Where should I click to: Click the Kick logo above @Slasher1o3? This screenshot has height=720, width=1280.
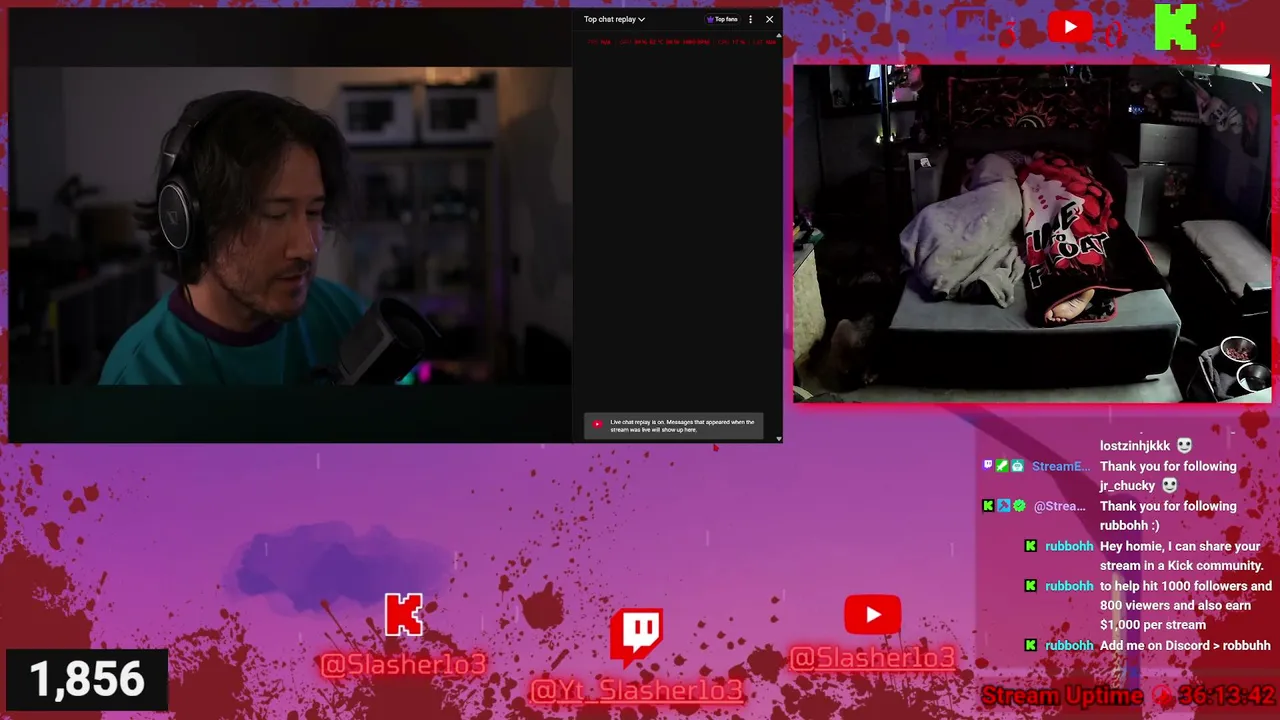(404, 615)
